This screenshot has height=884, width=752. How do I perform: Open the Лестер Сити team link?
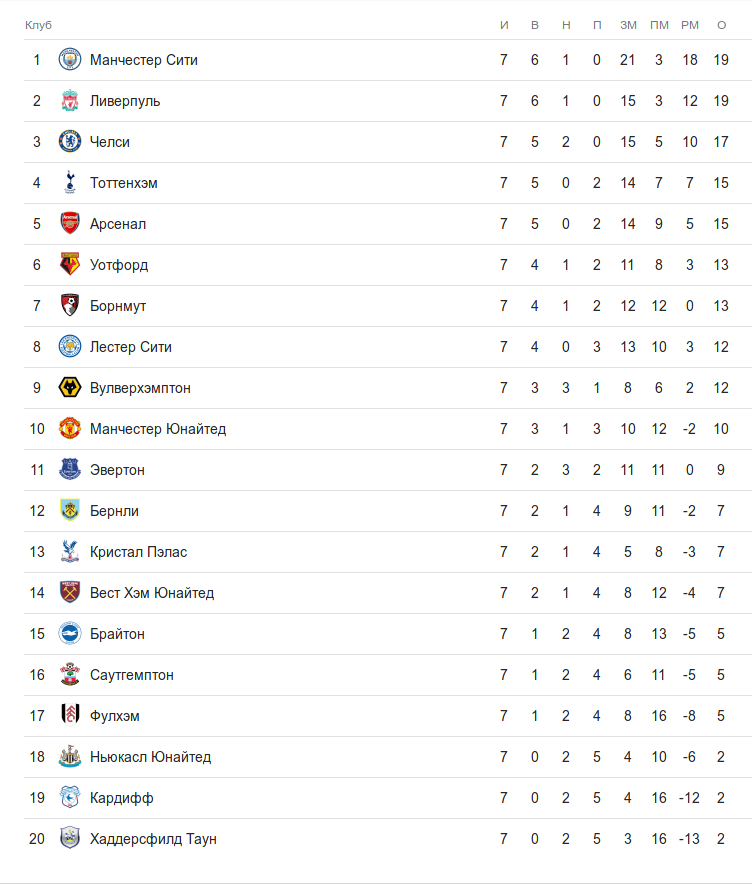click(131, 347)
